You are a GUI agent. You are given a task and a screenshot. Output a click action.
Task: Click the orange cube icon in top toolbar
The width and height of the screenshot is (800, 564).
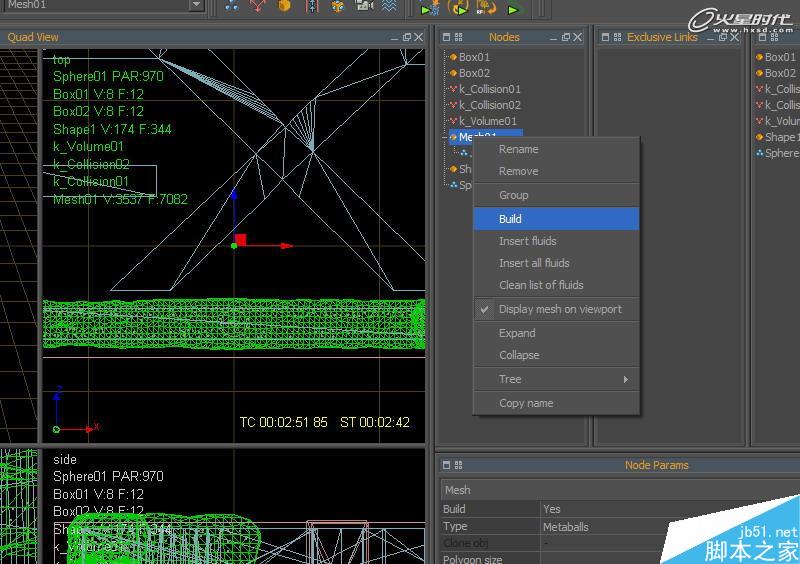(285, 7)
